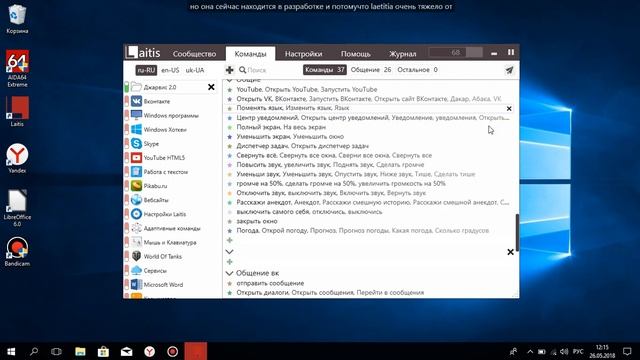Open the Pikabu.ru collection icon
This screenshot has width=640, height=360.
coord(136,186)
